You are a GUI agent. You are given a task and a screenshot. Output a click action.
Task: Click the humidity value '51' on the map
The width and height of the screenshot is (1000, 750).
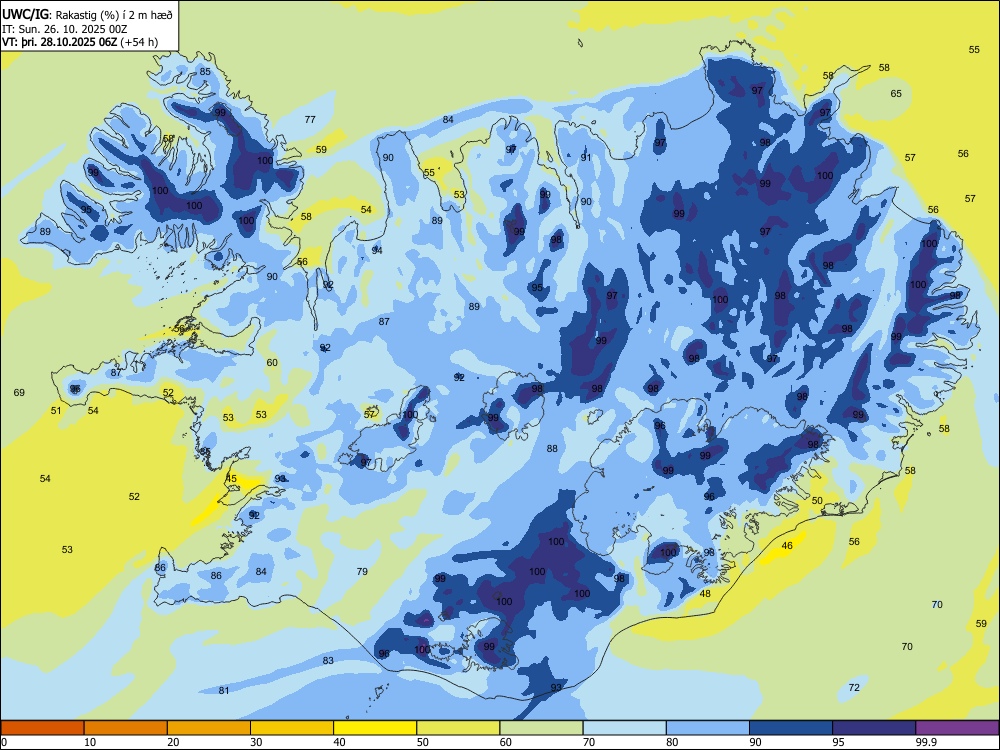click(56, 410)
